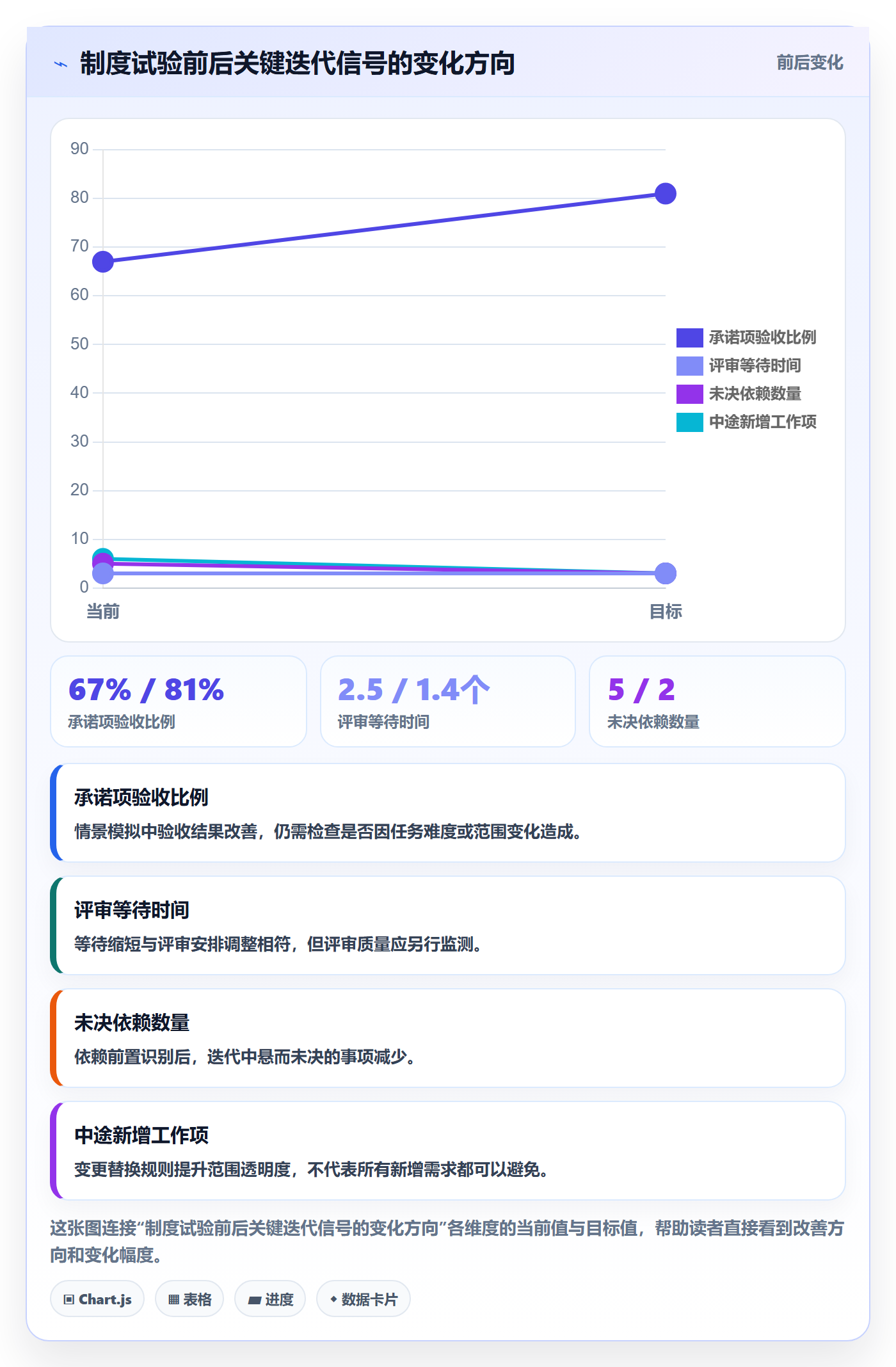Click the 0 tick on the y-axis
This screenshot has width=896, height=1367.
click(x=84, y=587)
